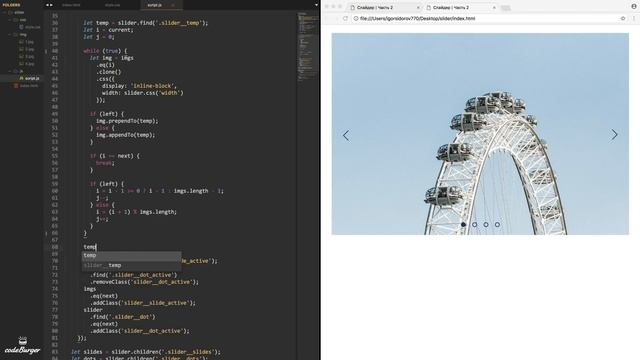Click the editor tab navigation arrows
The image size is (640, 360).
pyautogui.click(x=49, y=5)
